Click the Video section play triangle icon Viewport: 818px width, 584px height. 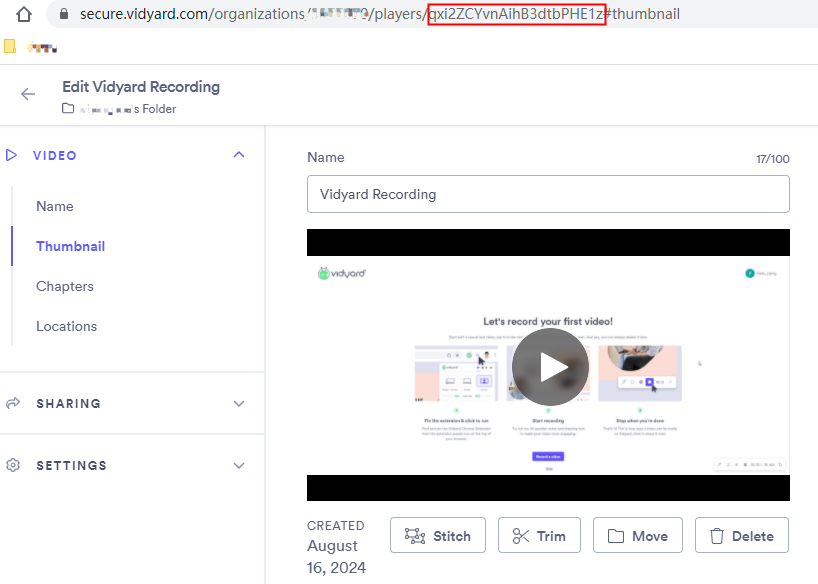point(12,155)
